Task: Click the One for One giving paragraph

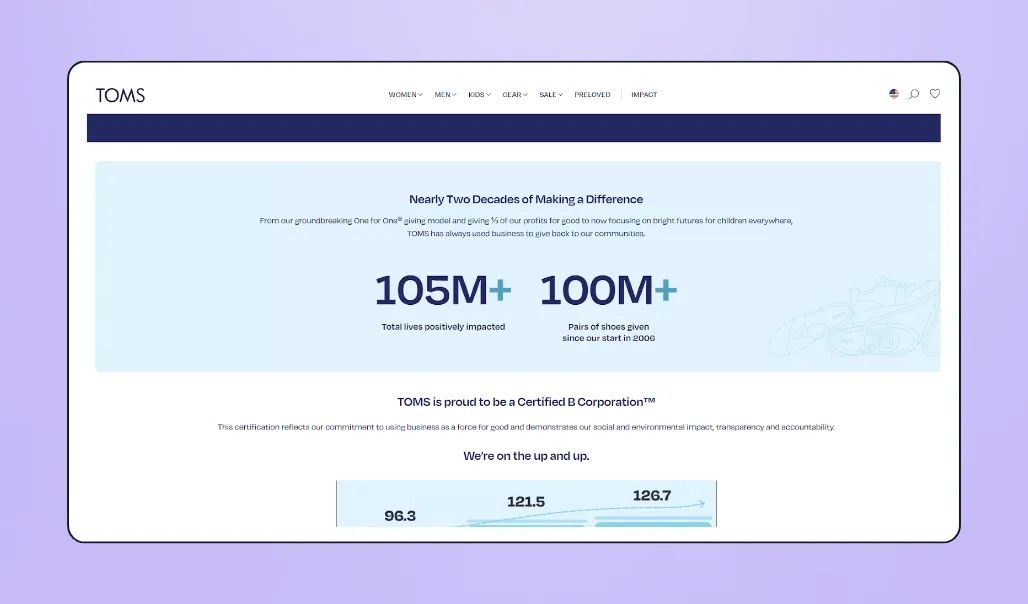Action: click(526, 227)
